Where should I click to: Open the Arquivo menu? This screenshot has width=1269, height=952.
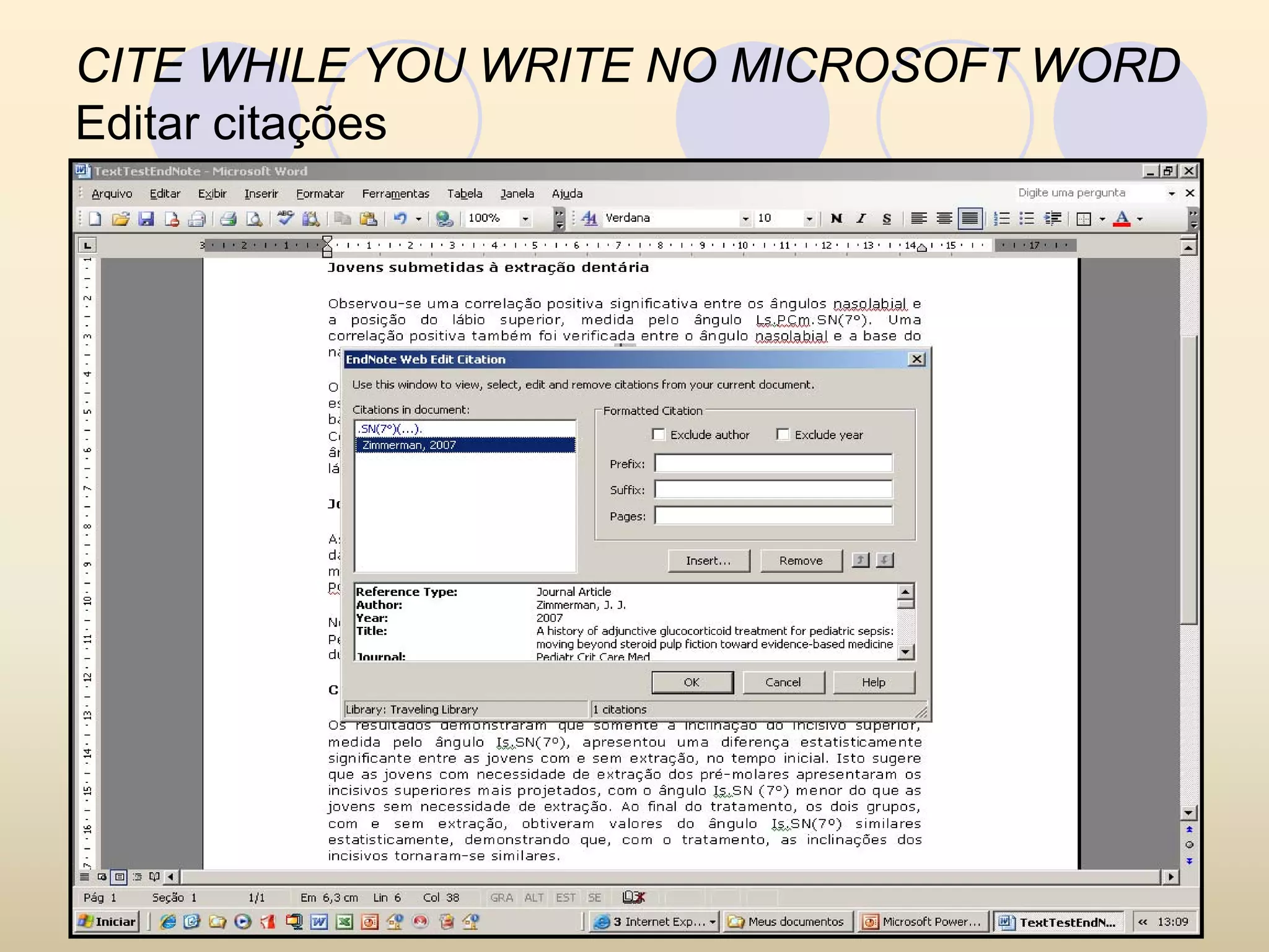(x=112, y=194)
